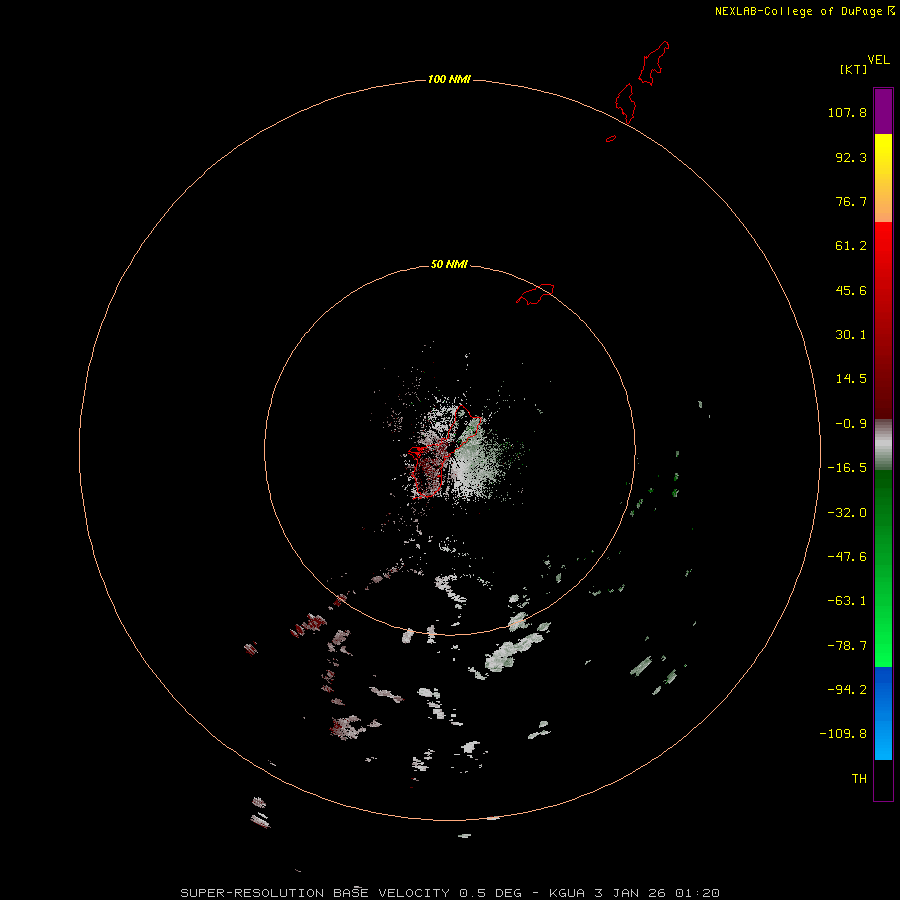Click the TH threshold label
This screenshot has width=900, height=900.
[x=859, y=778]
